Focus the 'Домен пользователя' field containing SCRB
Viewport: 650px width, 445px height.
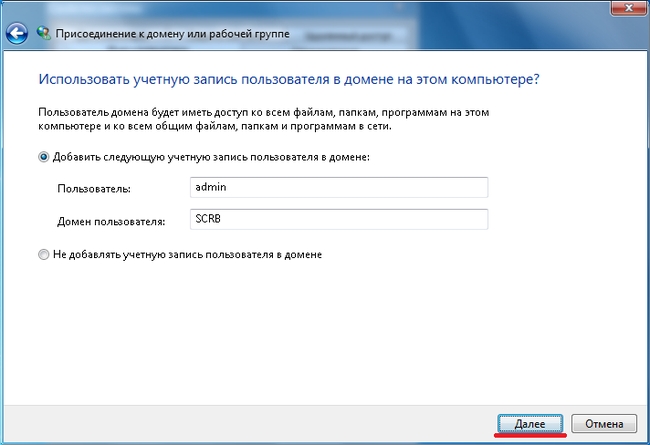[x=339, y=219]
